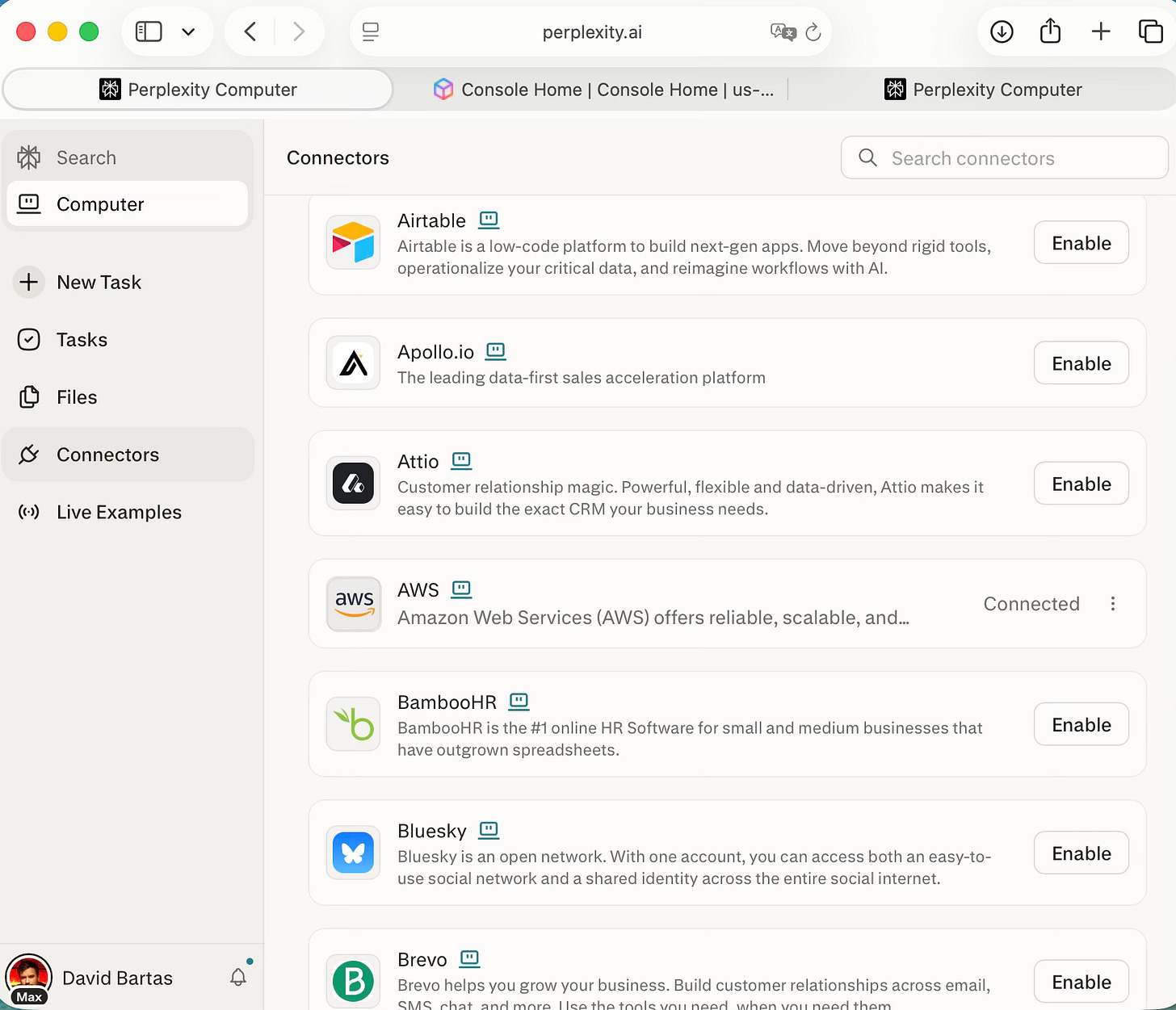Start a New Task from sidebar
The image size is (1176, 1010).
[128, 282]
